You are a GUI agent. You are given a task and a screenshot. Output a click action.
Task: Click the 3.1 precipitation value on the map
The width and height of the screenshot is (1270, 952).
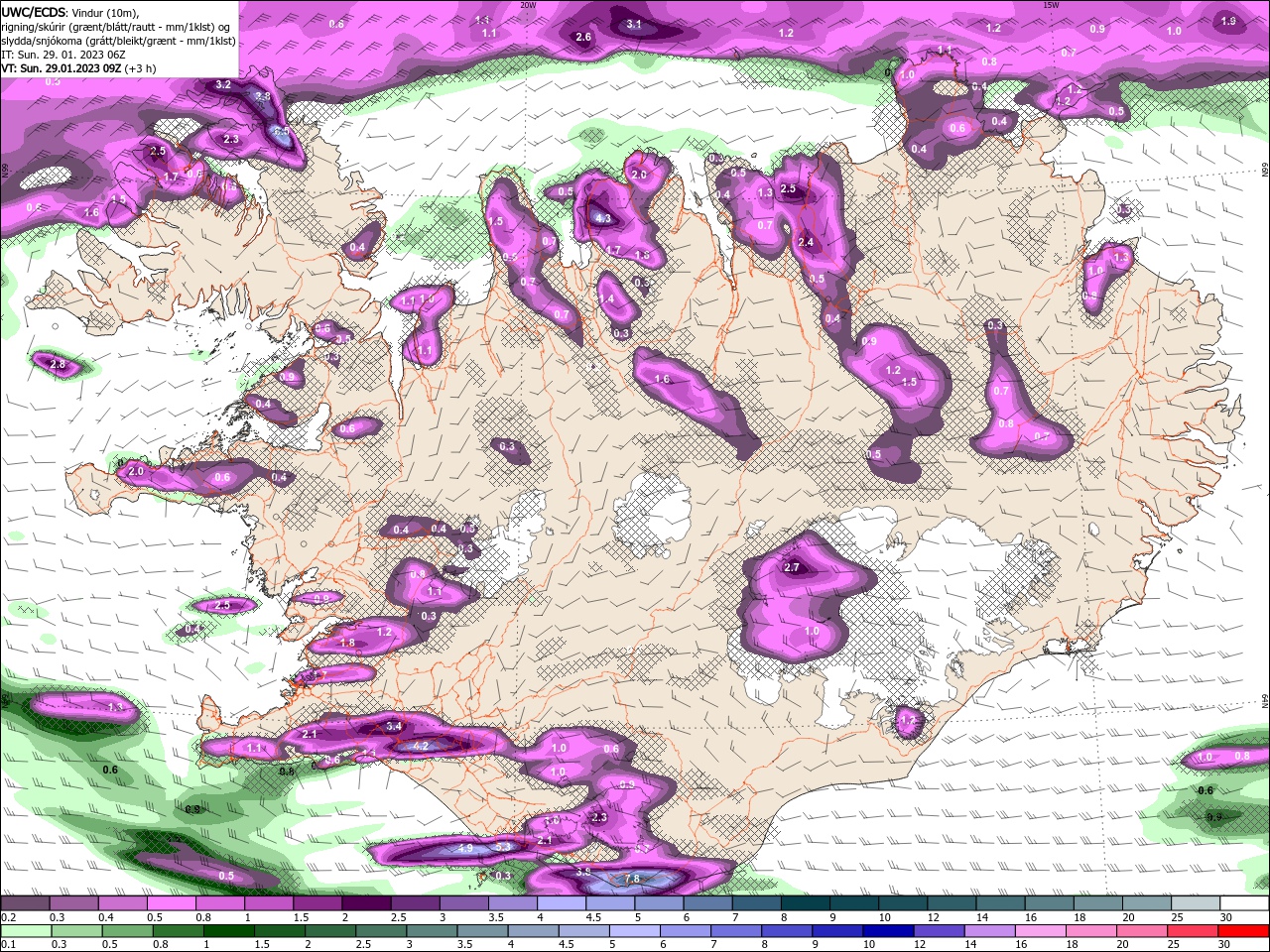click(635, 25)
